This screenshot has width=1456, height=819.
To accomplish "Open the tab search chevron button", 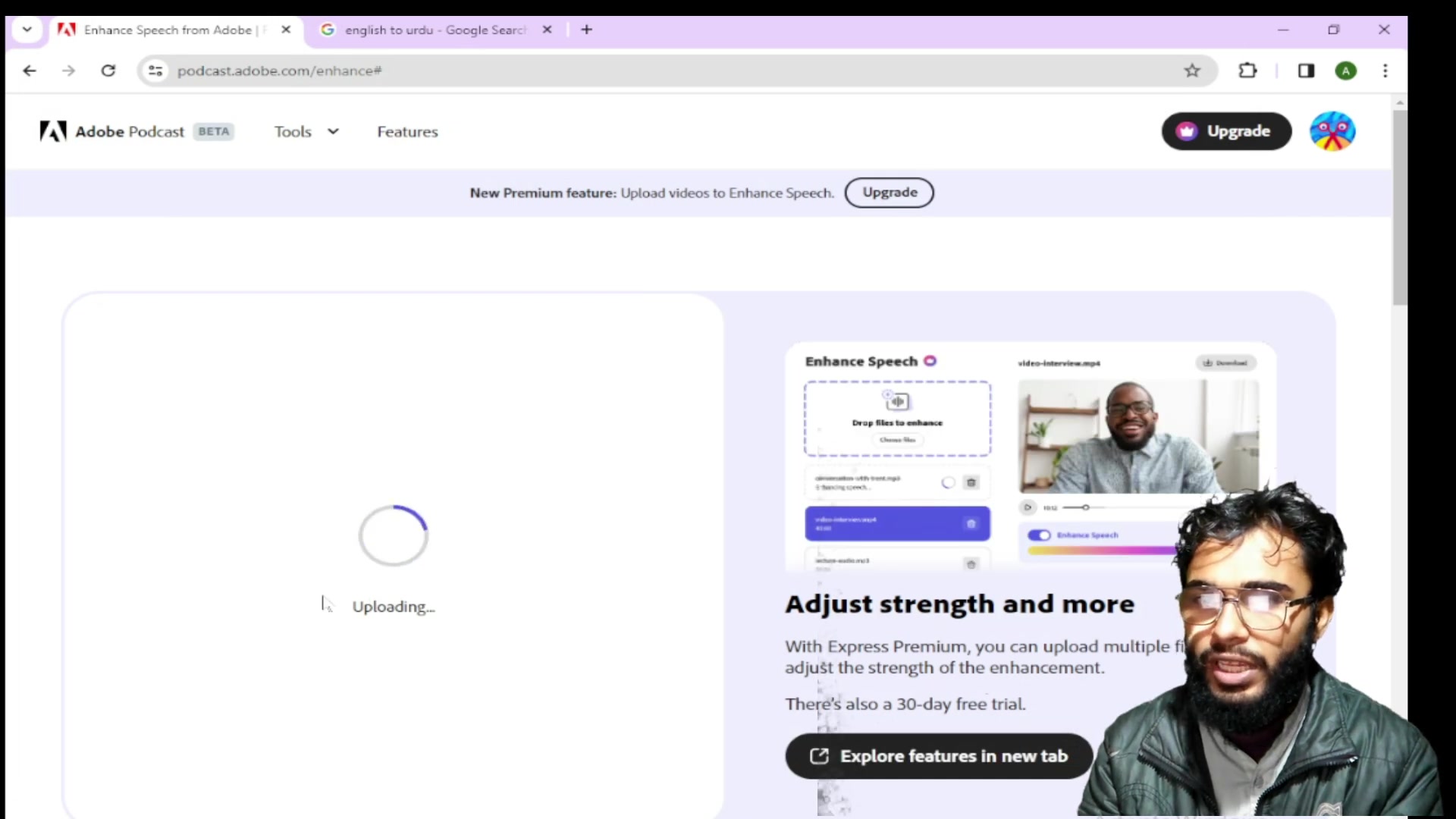I will tap(27, 30).
